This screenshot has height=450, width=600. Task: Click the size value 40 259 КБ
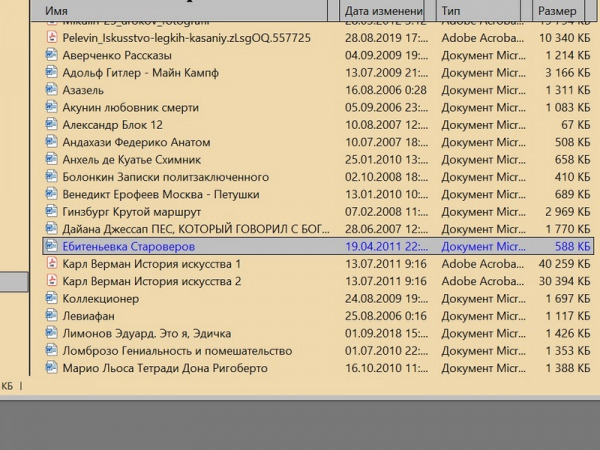point(564,264)
